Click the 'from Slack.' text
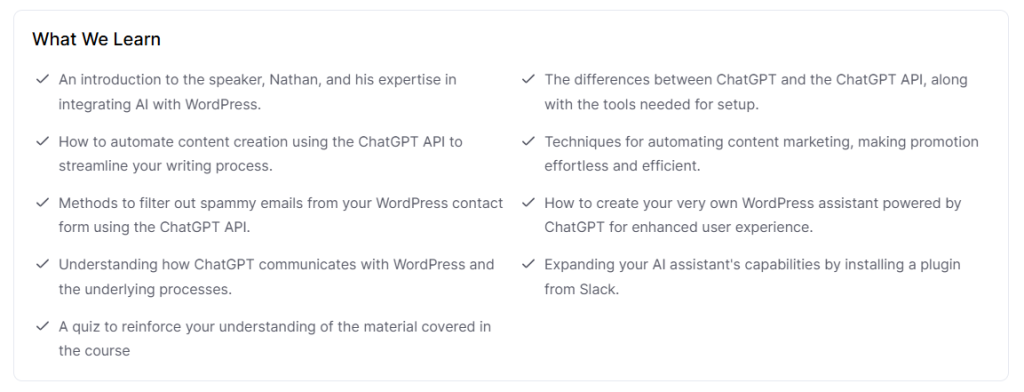This screenshot has width=1024, height=392. pos(581,289)
